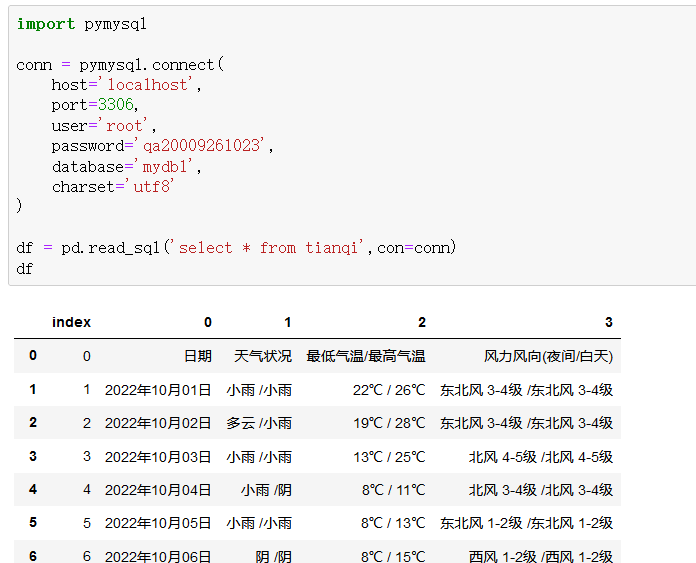Click the 'import pymysql' code line
The image size is (696, 563).
pyautogui.click(x=82, y=24)
